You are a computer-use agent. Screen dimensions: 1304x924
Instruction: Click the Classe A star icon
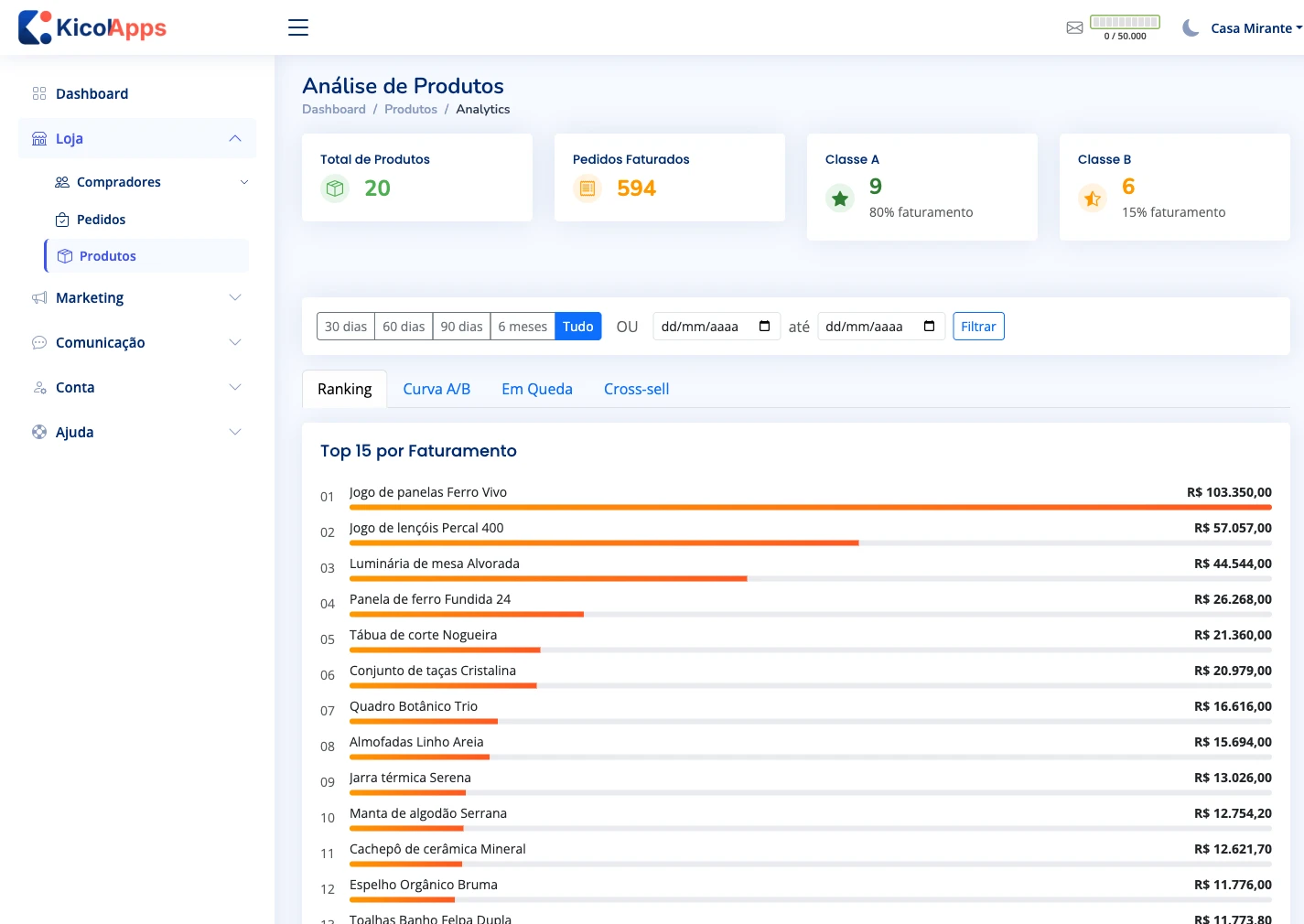tap(840, 198)
